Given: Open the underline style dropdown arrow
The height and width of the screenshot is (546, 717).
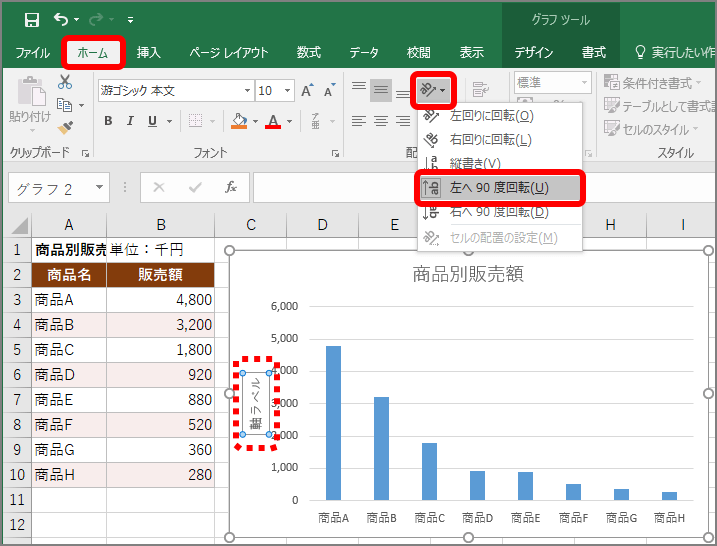Looking at the screenshot, I should pyautogui.click(x=169, y=121).
